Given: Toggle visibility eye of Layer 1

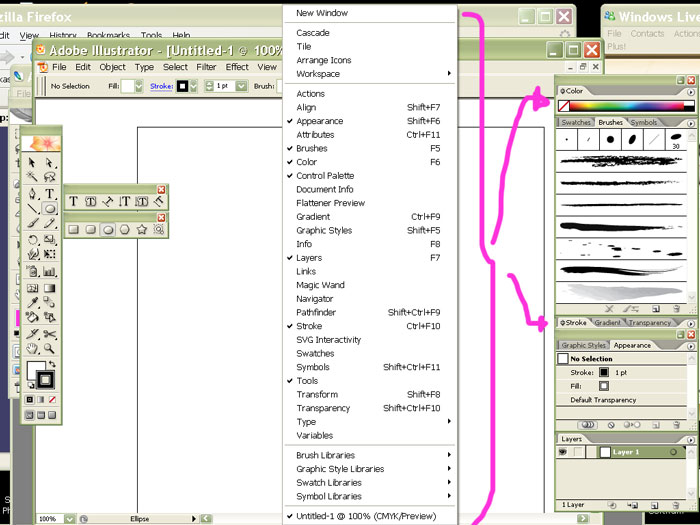Looking at the screenshot, I should [562, 452].
